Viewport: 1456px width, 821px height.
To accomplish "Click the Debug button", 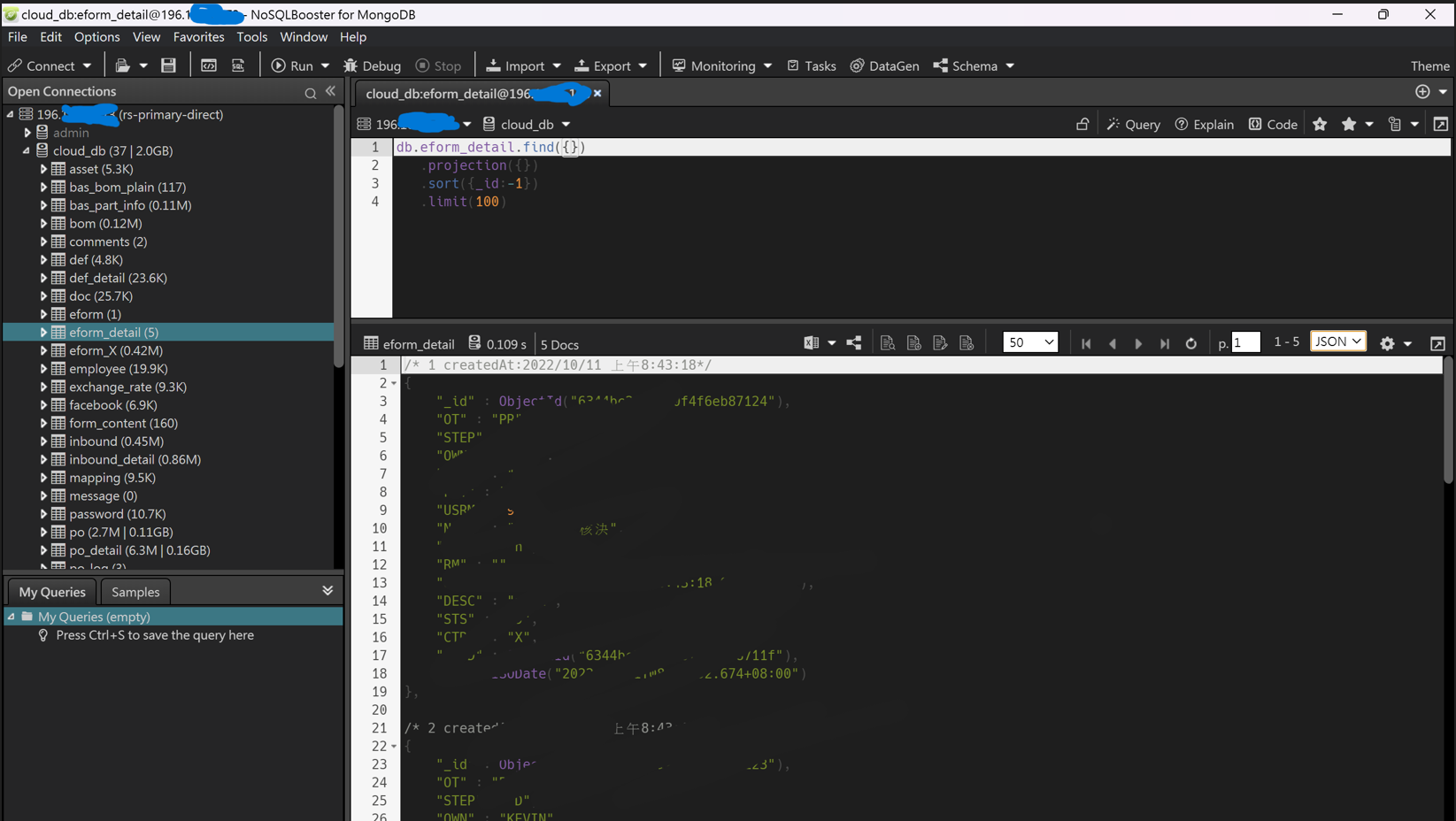I will pyautogui.click(x=373, y=66).
